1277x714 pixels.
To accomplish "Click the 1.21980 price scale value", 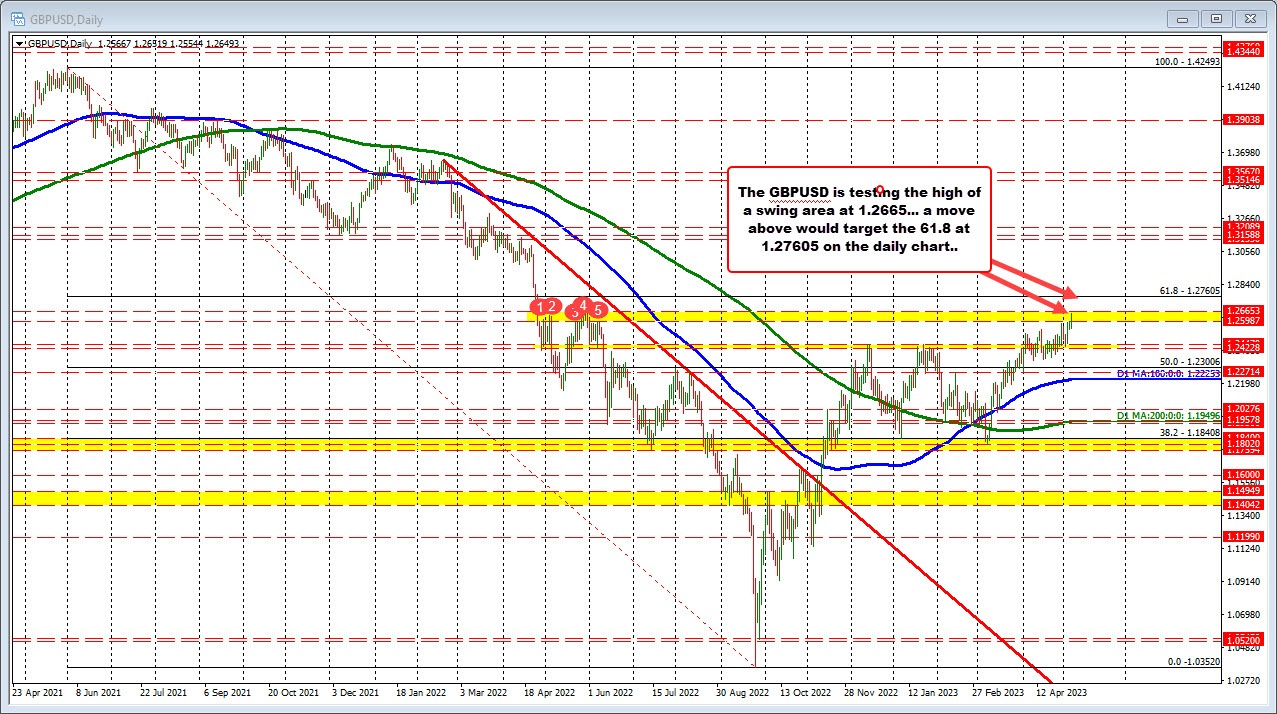I will click(1246, 384).
